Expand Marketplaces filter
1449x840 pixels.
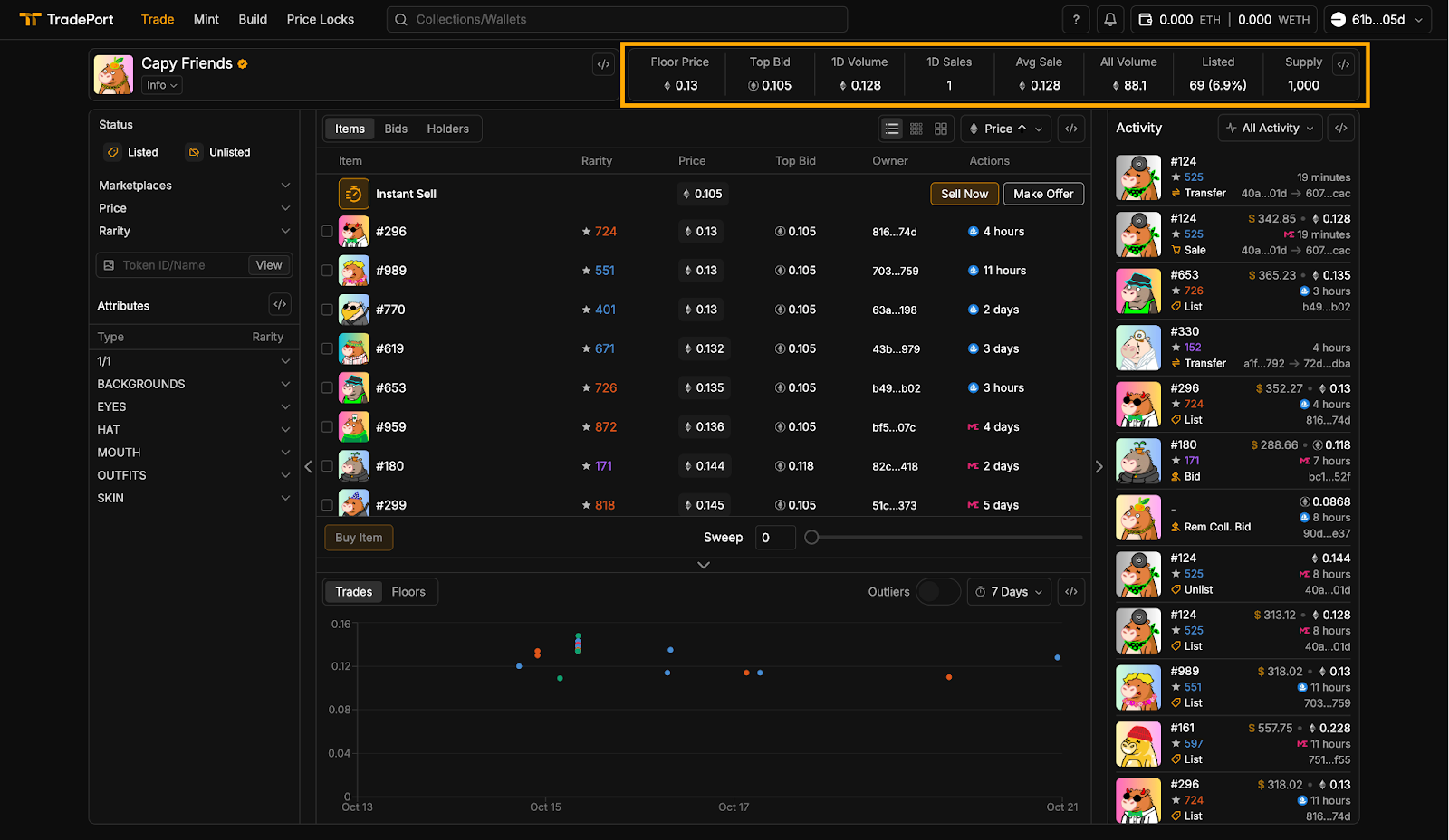pos(195,186)
